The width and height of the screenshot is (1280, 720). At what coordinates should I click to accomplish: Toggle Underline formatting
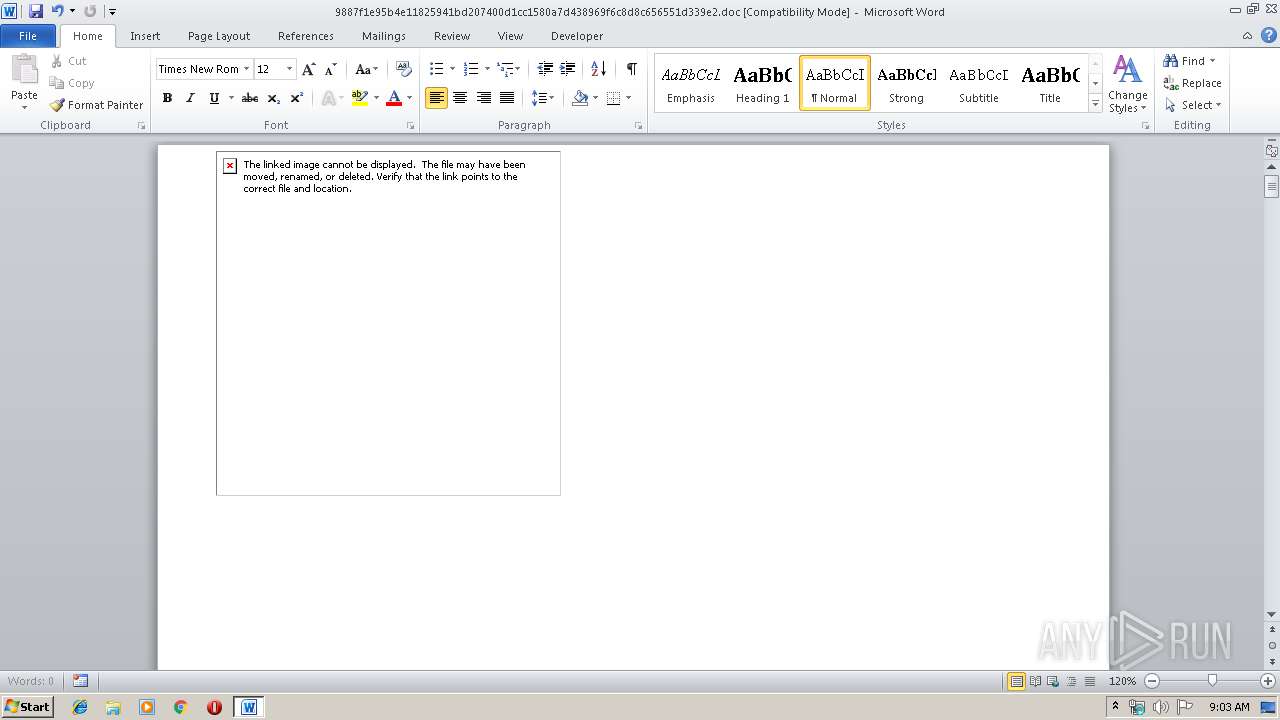pos(213,98)
